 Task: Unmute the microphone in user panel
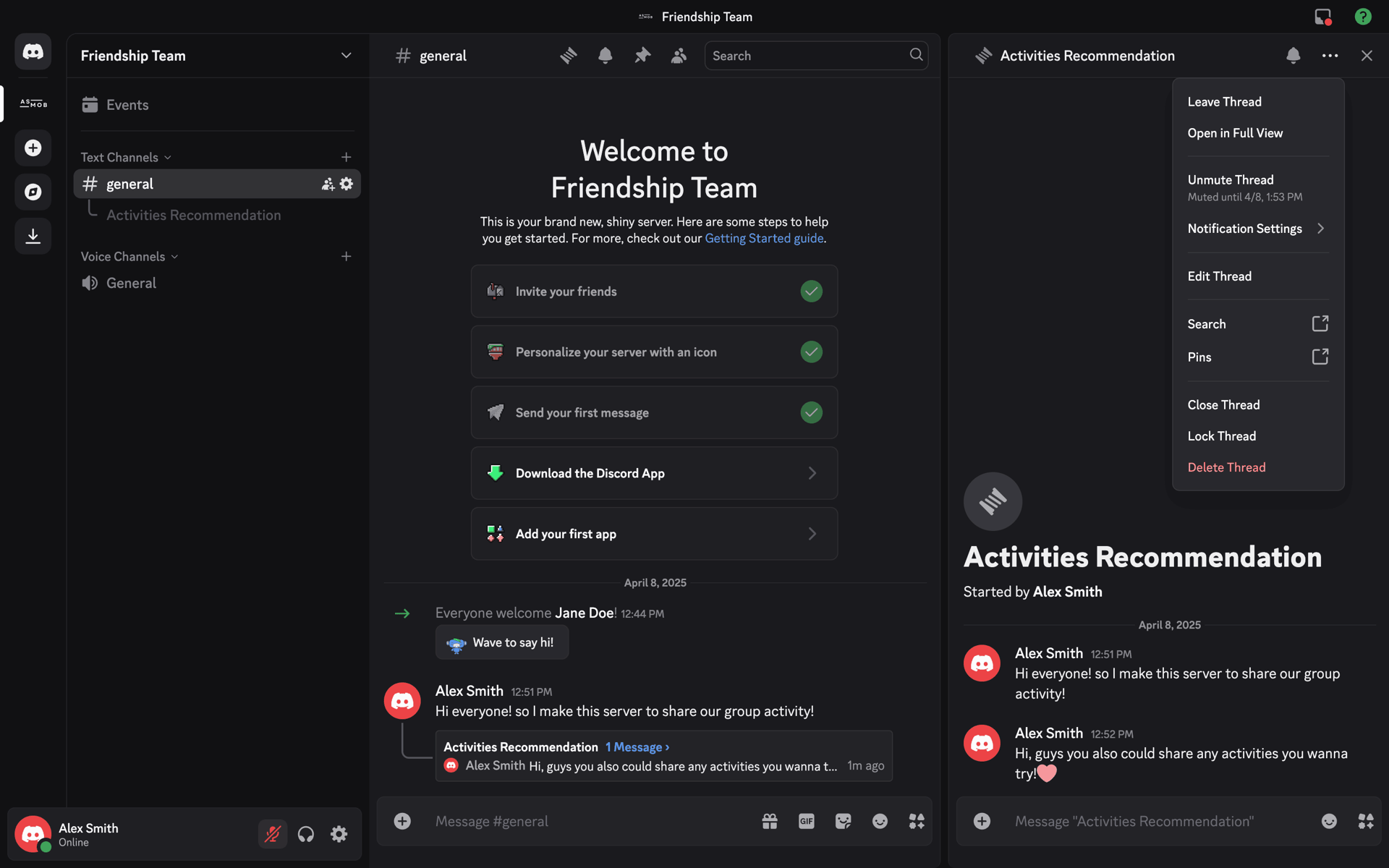pyautogui.click(x=273, y=834)
